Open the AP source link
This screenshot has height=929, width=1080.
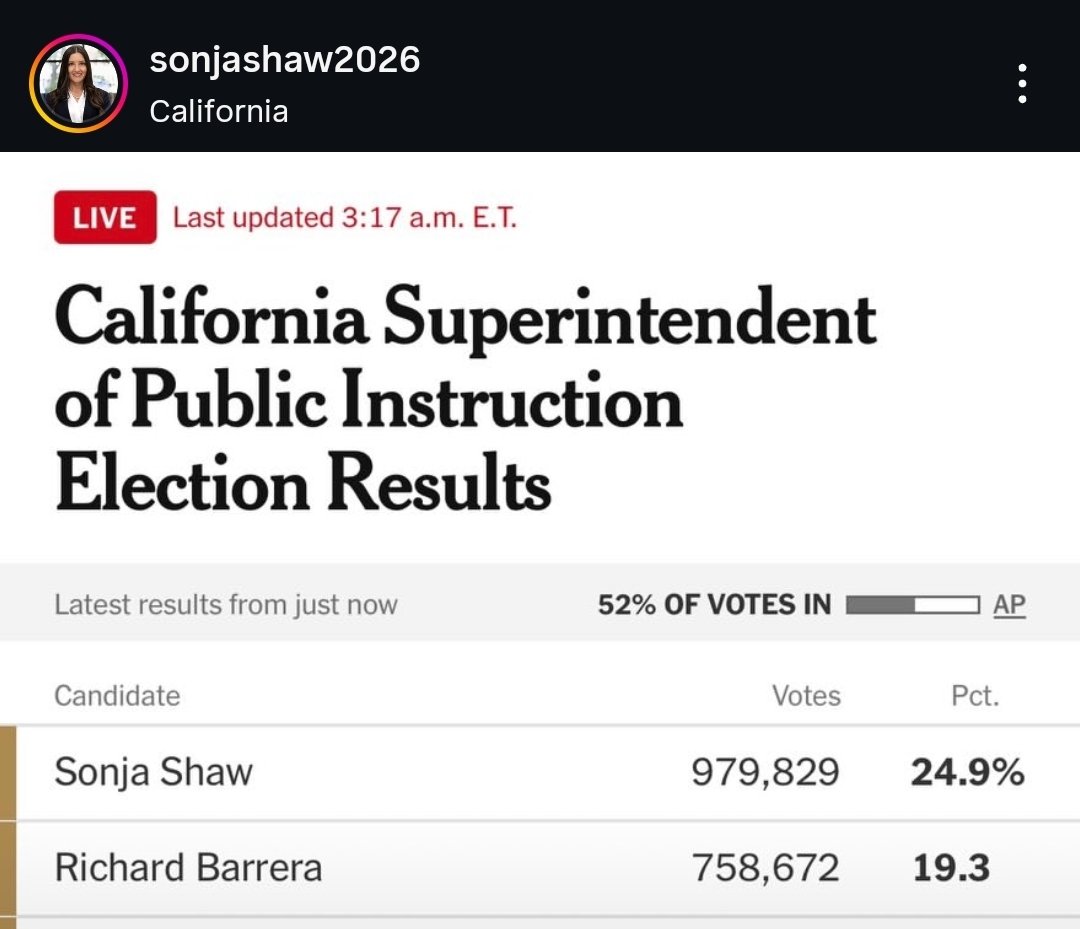[1009, 605]
